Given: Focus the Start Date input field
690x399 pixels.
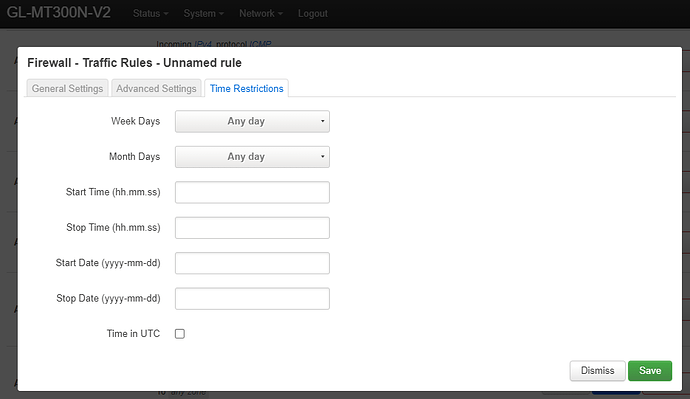Looking at the screenshot, I should (252, 263).
